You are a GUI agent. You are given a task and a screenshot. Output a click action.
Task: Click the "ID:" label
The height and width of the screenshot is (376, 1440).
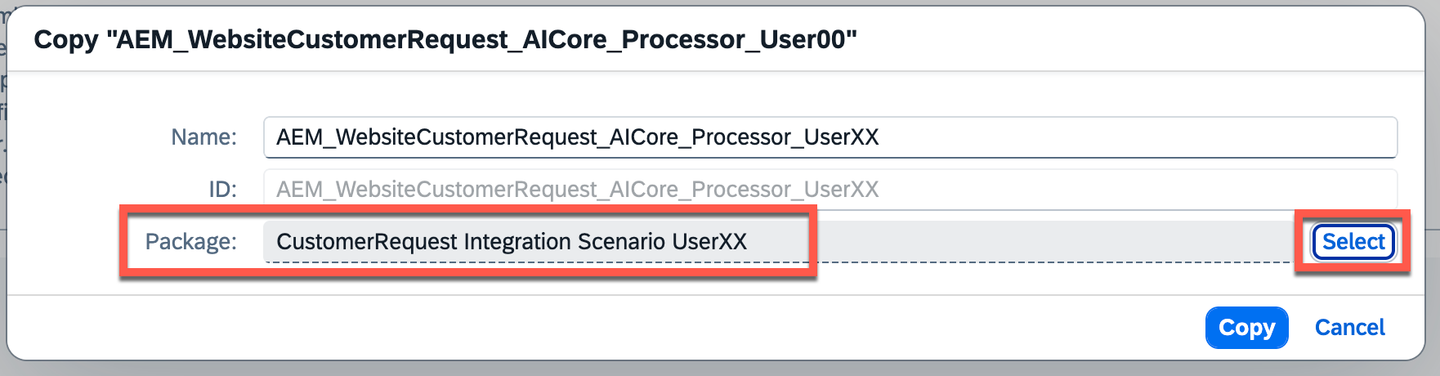tap(220, 189)
